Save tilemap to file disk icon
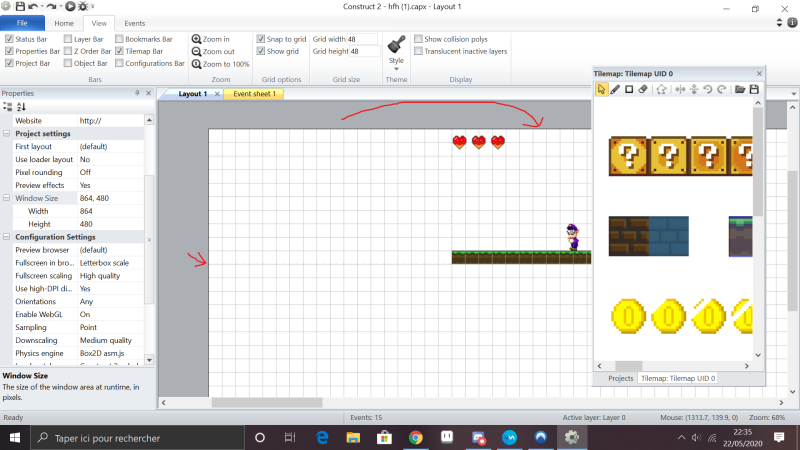The image size is (800, 450). click(x=754, y=89)
